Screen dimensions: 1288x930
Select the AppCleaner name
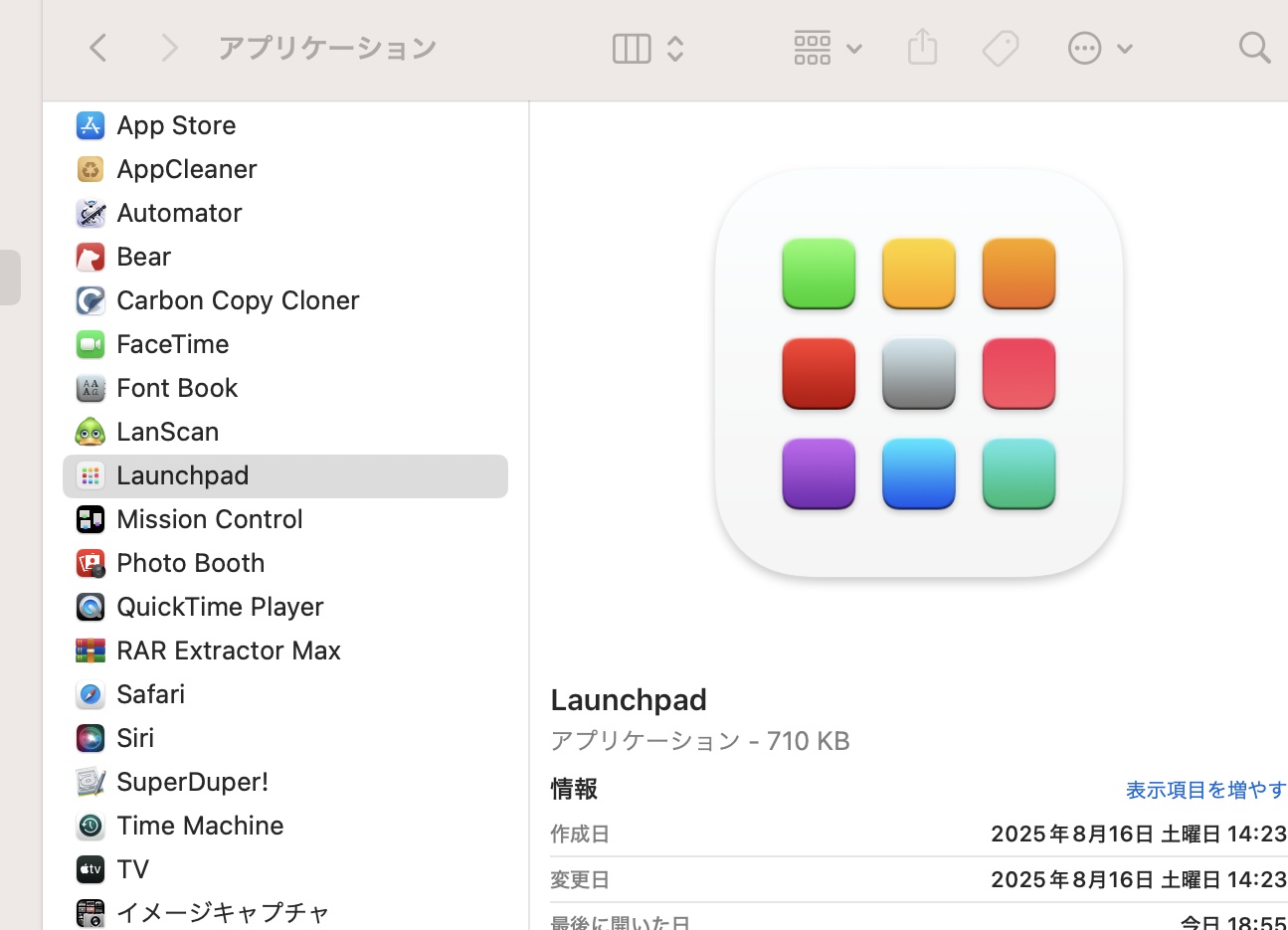(x=187, y=169)
